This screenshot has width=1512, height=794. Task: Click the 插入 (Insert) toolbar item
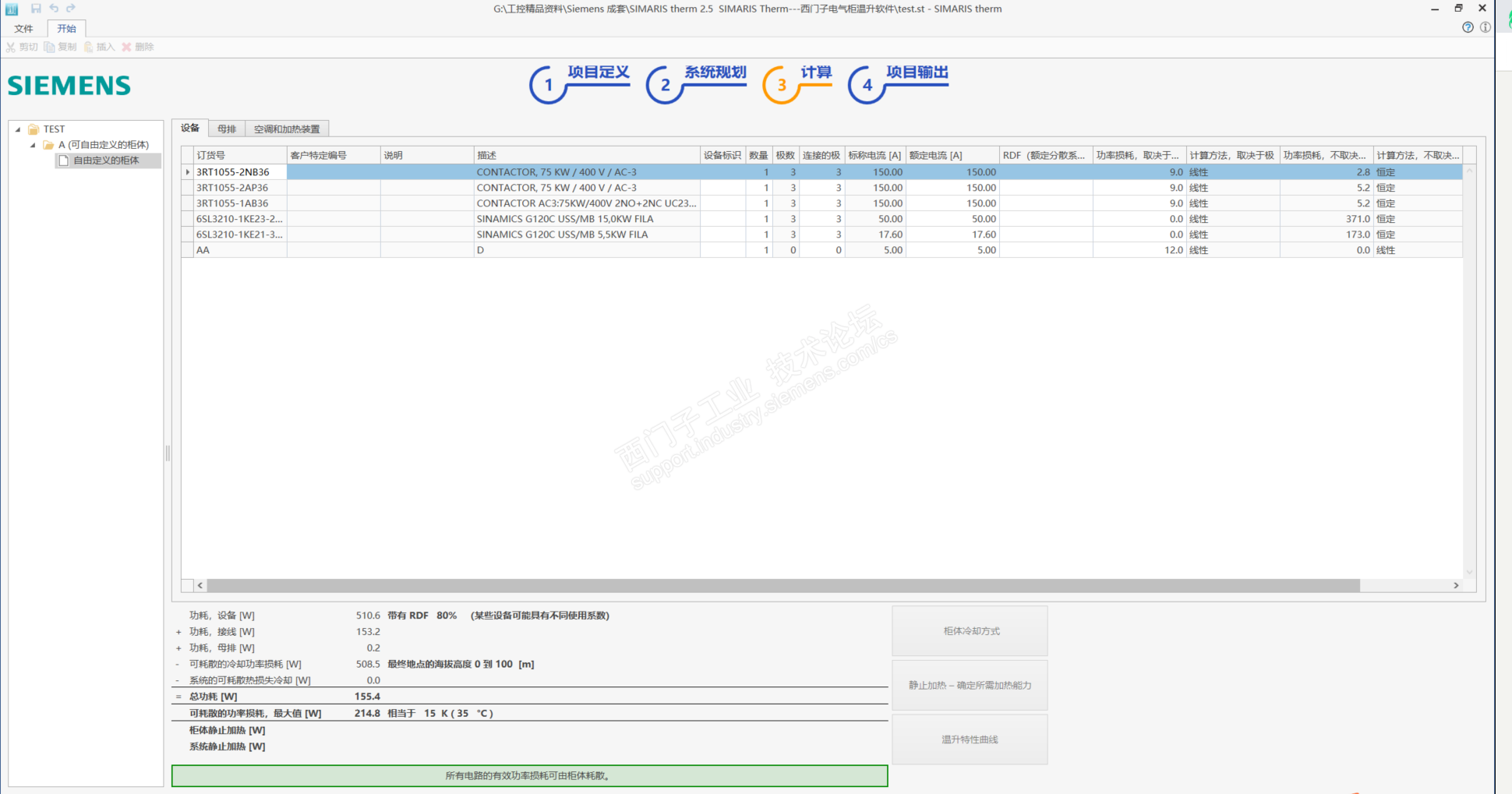99,47
